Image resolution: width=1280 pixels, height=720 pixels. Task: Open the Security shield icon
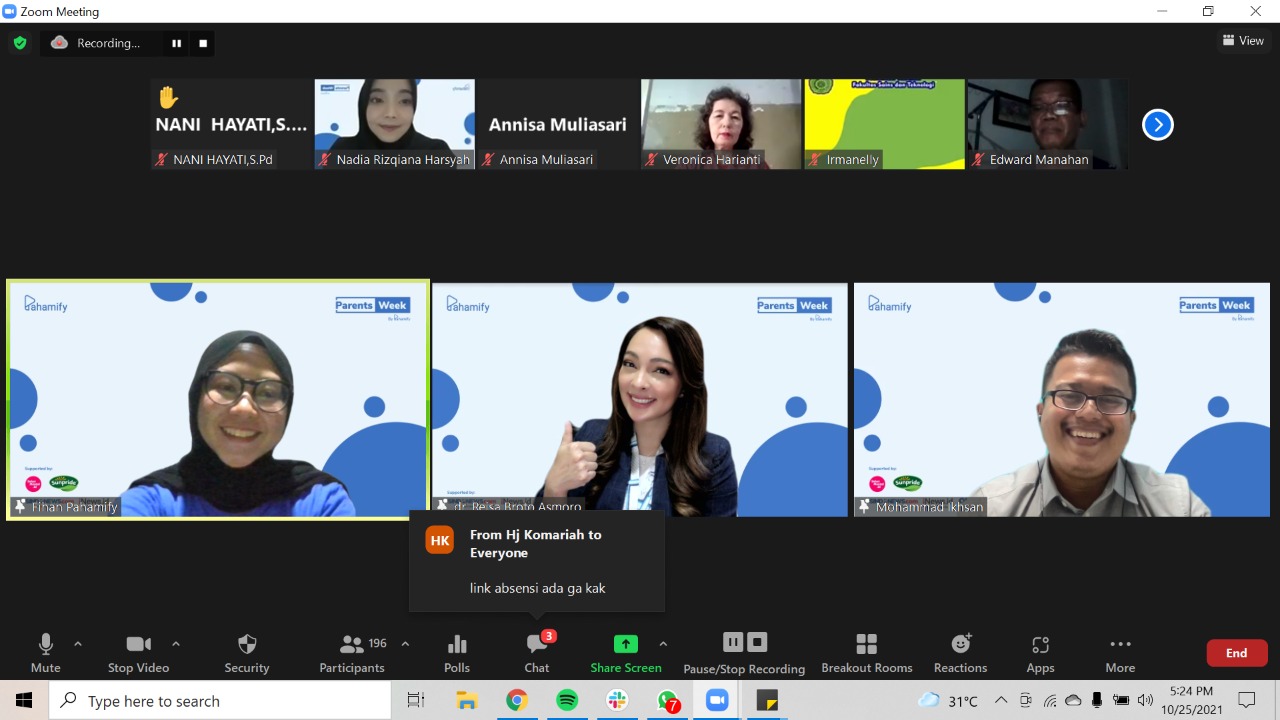coord(247,645)
